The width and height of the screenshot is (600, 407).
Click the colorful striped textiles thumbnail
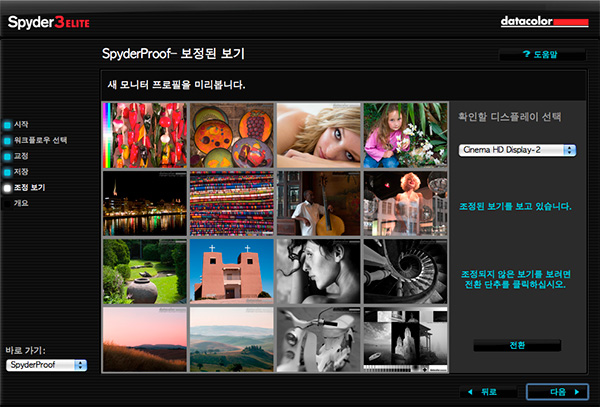(230, 202)
